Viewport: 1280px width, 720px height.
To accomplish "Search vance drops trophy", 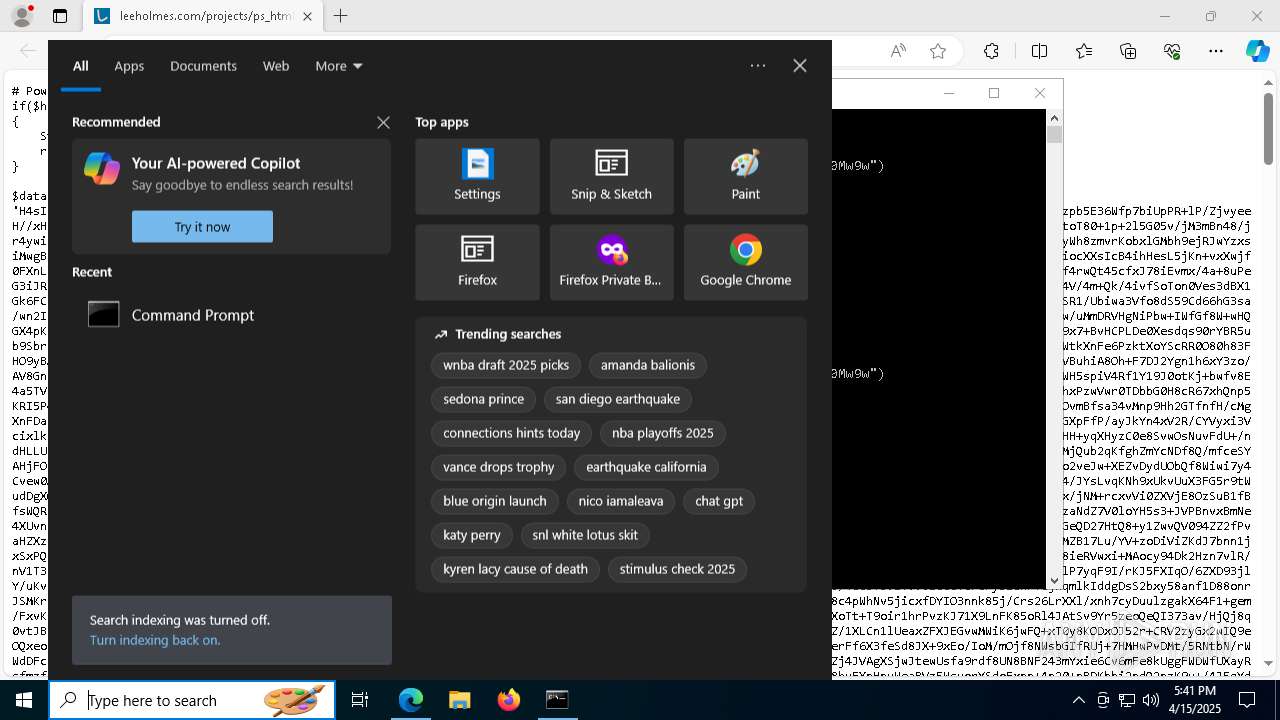I will click(499, 467).
